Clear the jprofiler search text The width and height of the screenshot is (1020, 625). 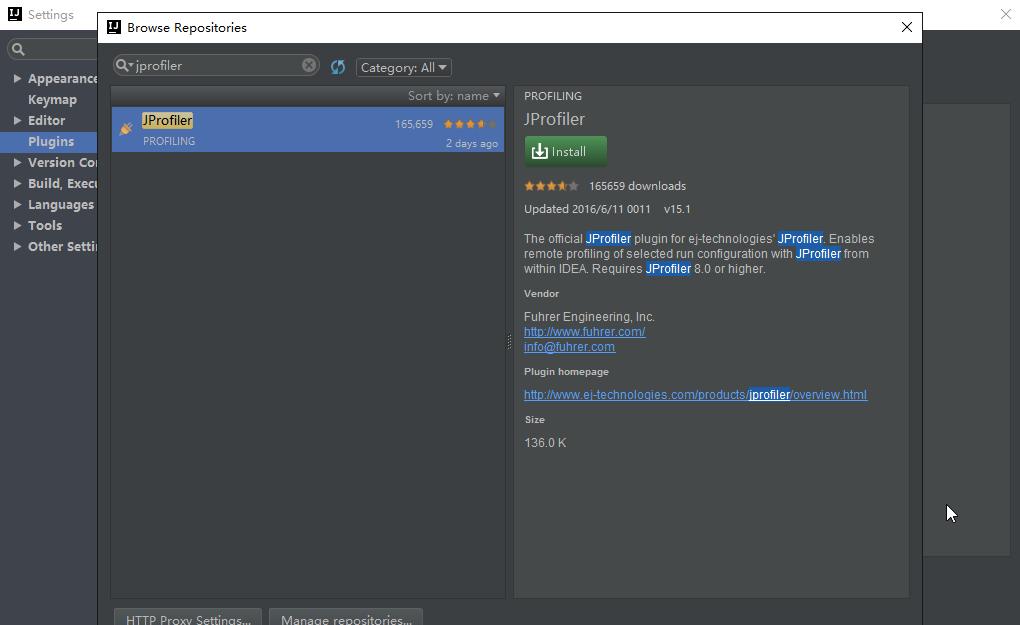(x=309, y=65)
